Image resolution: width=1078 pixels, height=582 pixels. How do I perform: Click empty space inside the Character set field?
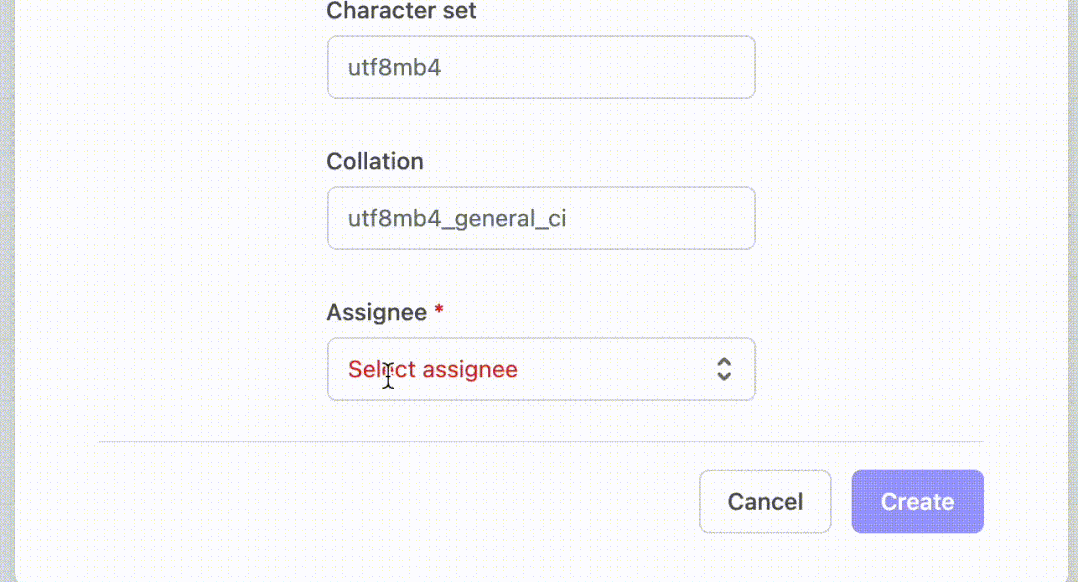620,68
